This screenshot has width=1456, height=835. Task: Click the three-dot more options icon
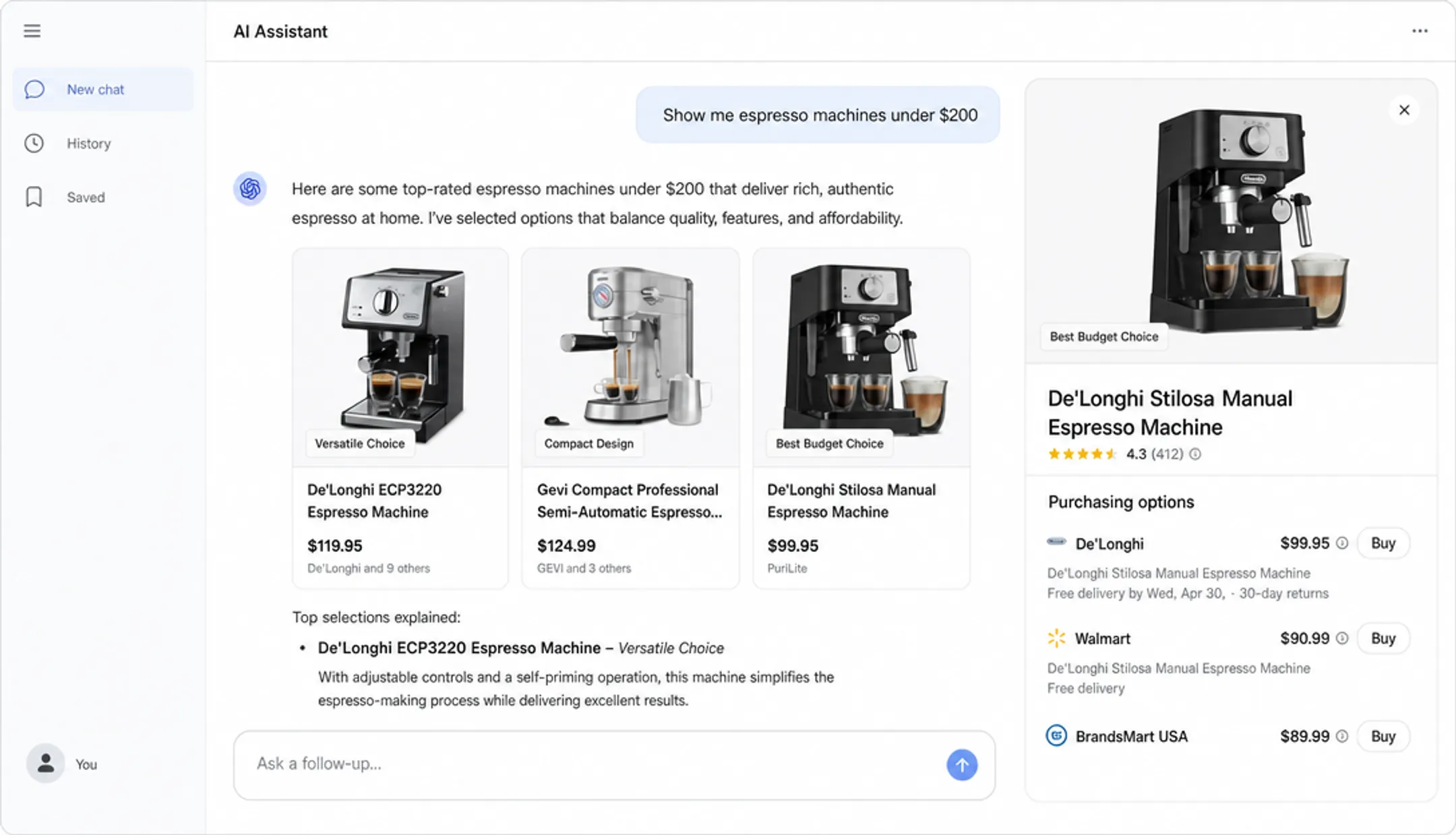[1420, 31]
